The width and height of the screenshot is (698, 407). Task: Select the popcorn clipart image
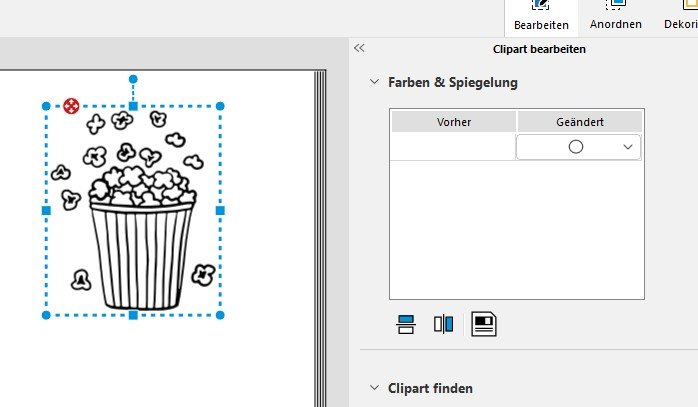pos(134,211)
